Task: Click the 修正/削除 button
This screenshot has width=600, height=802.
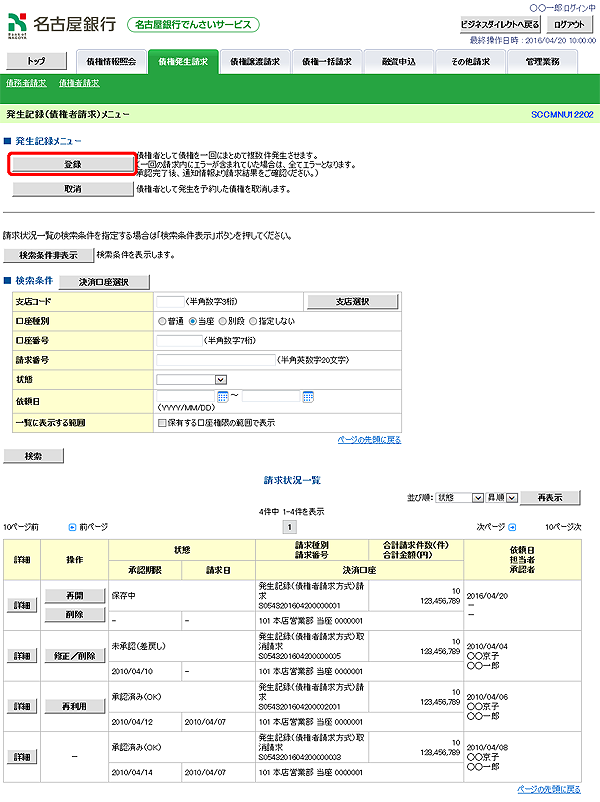Action: (75, 656)
